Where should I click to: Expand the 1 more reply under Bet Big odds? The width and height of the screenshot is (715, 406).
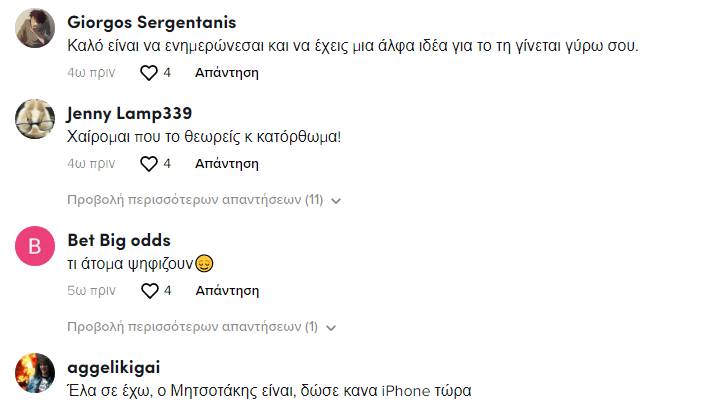(x=192, y=327)
